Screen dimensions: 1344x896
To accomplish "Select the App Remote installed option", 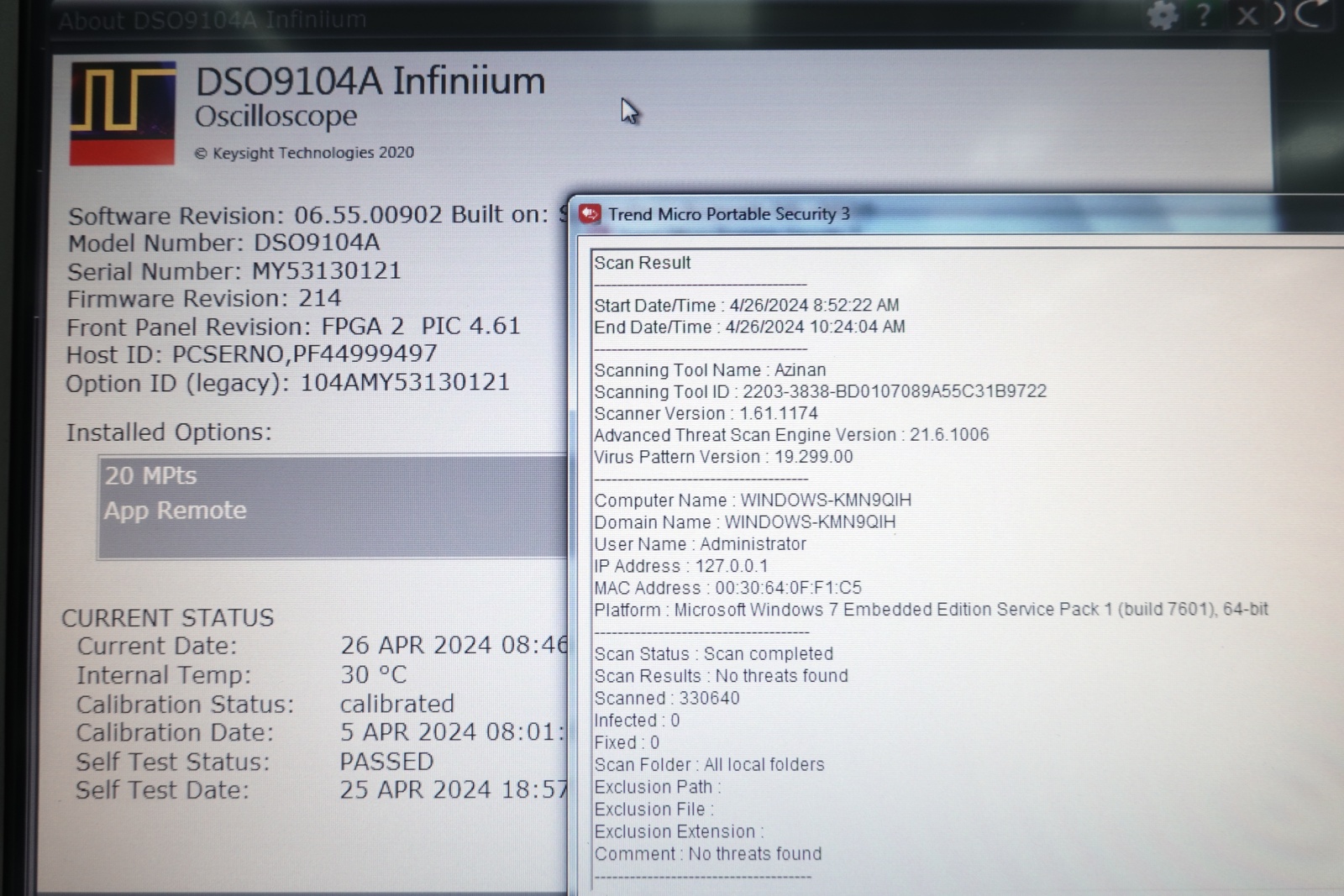I will pyautogui.click(x=175, y=511).
